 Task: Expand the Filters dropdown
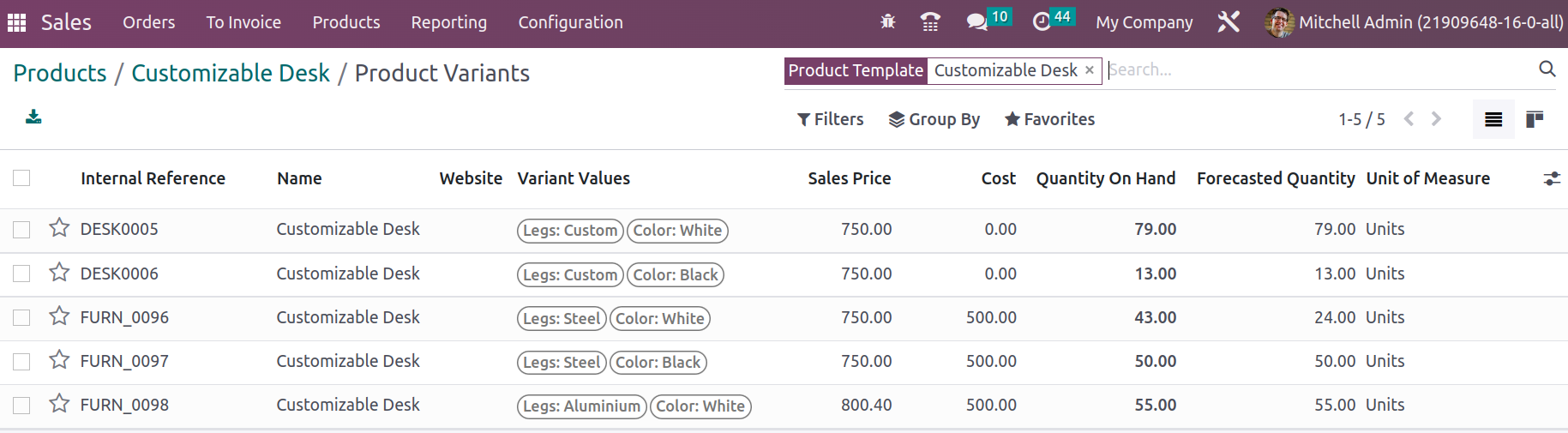tap(830, 119)
